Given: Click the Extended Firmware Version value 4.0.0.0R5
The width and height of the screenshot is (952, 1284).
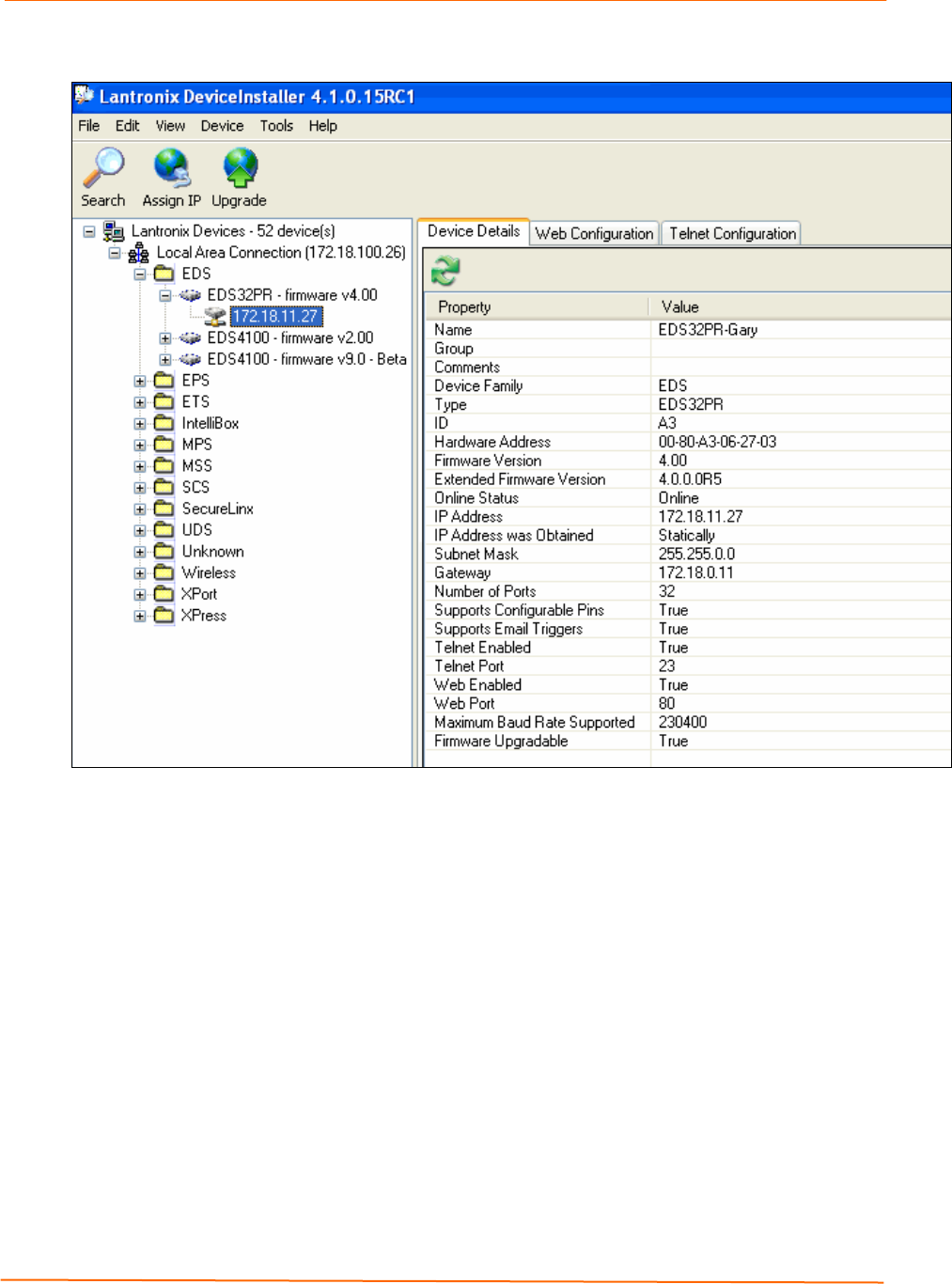Looking at the screenshot, I should click(690, 479).
